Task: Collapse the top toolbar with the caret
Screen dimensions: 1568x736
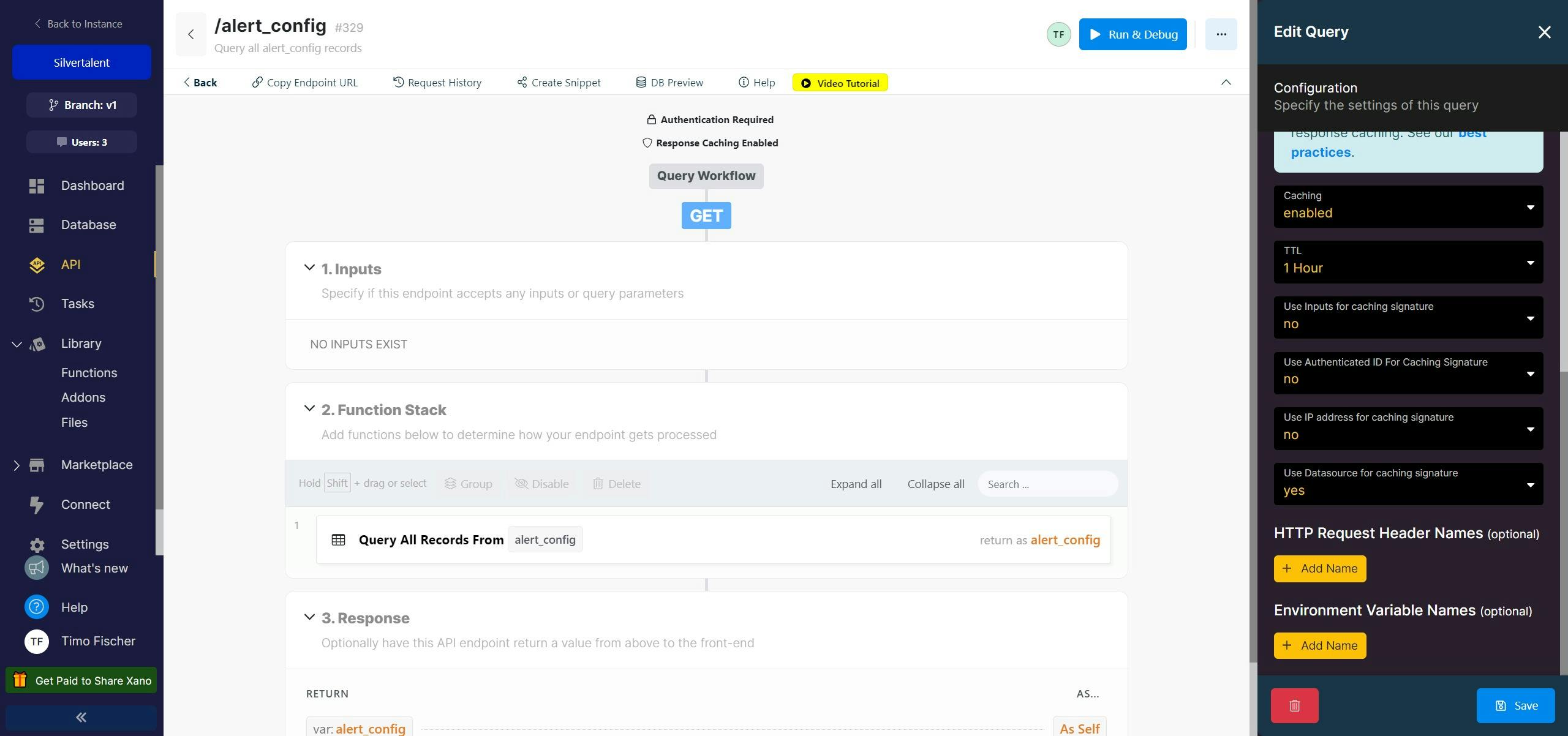Action: (x=1226, y=83)
